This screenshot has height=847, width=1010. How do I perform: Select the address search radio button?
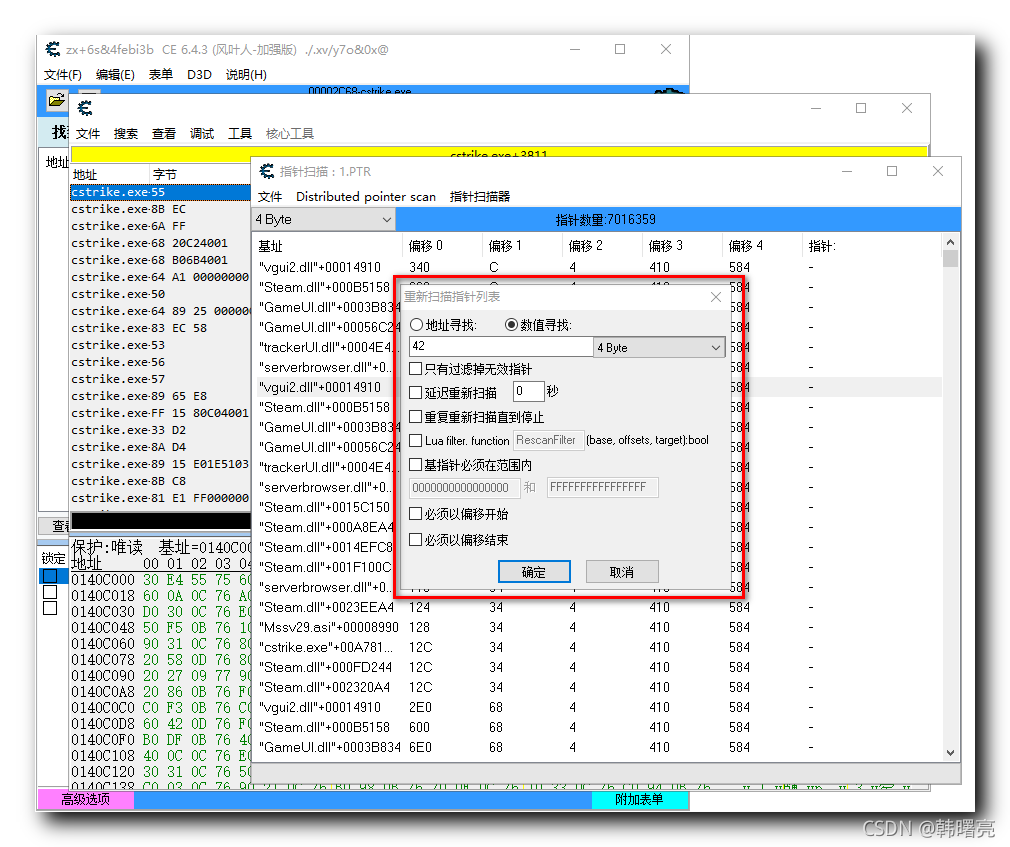[x=417, y=325]
